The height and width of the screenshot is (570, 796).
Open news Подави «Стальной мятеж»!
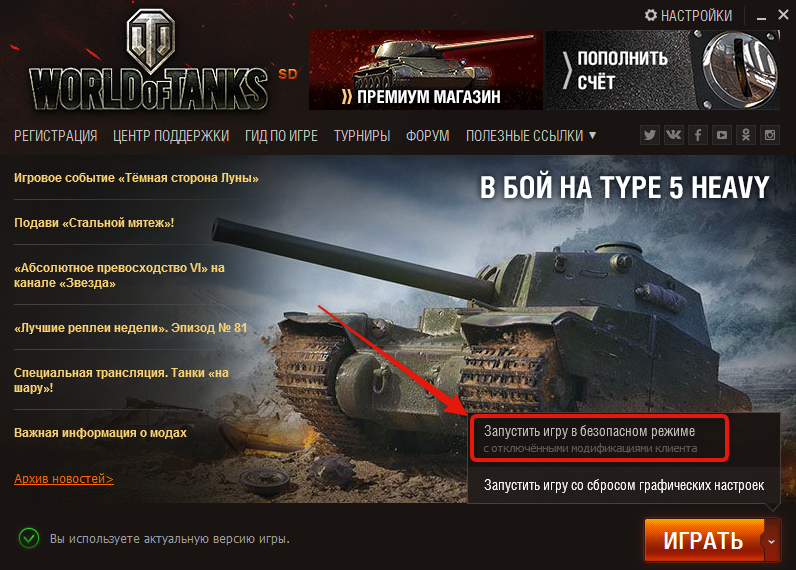click(x=94, y=223)
